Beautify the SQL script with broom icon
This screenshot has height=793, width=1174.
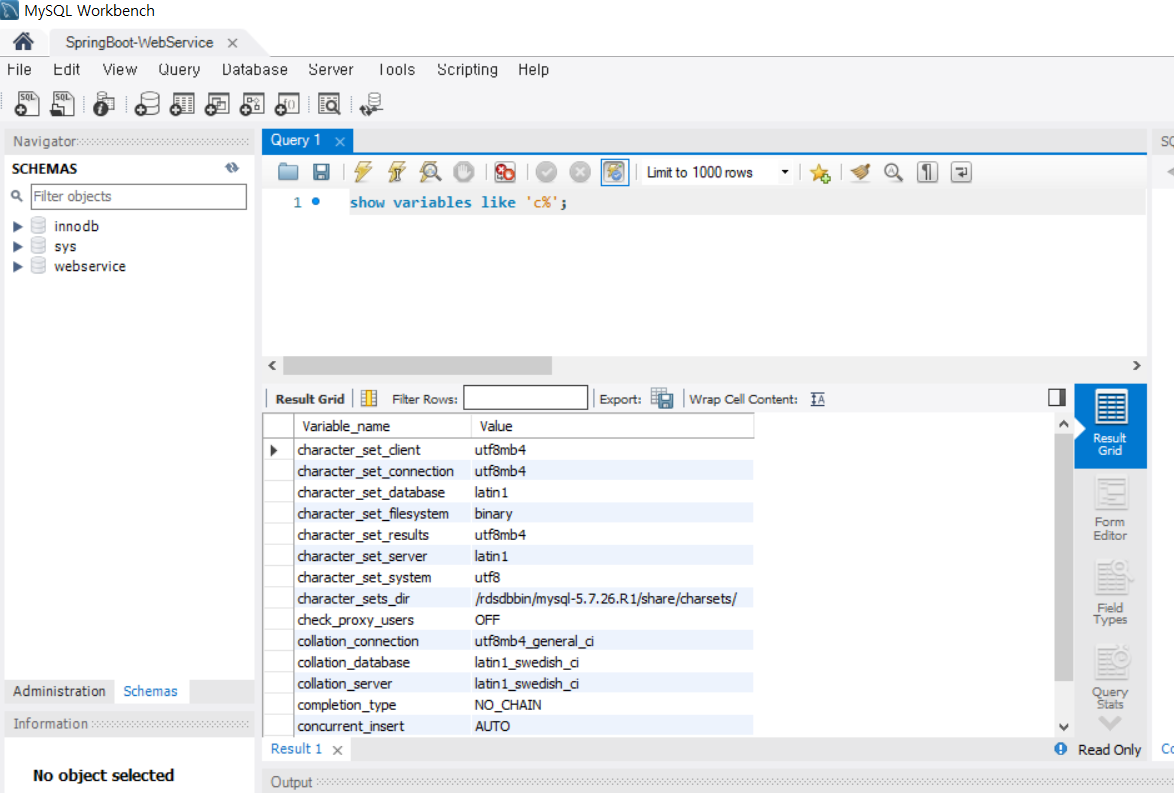(860, 172)
